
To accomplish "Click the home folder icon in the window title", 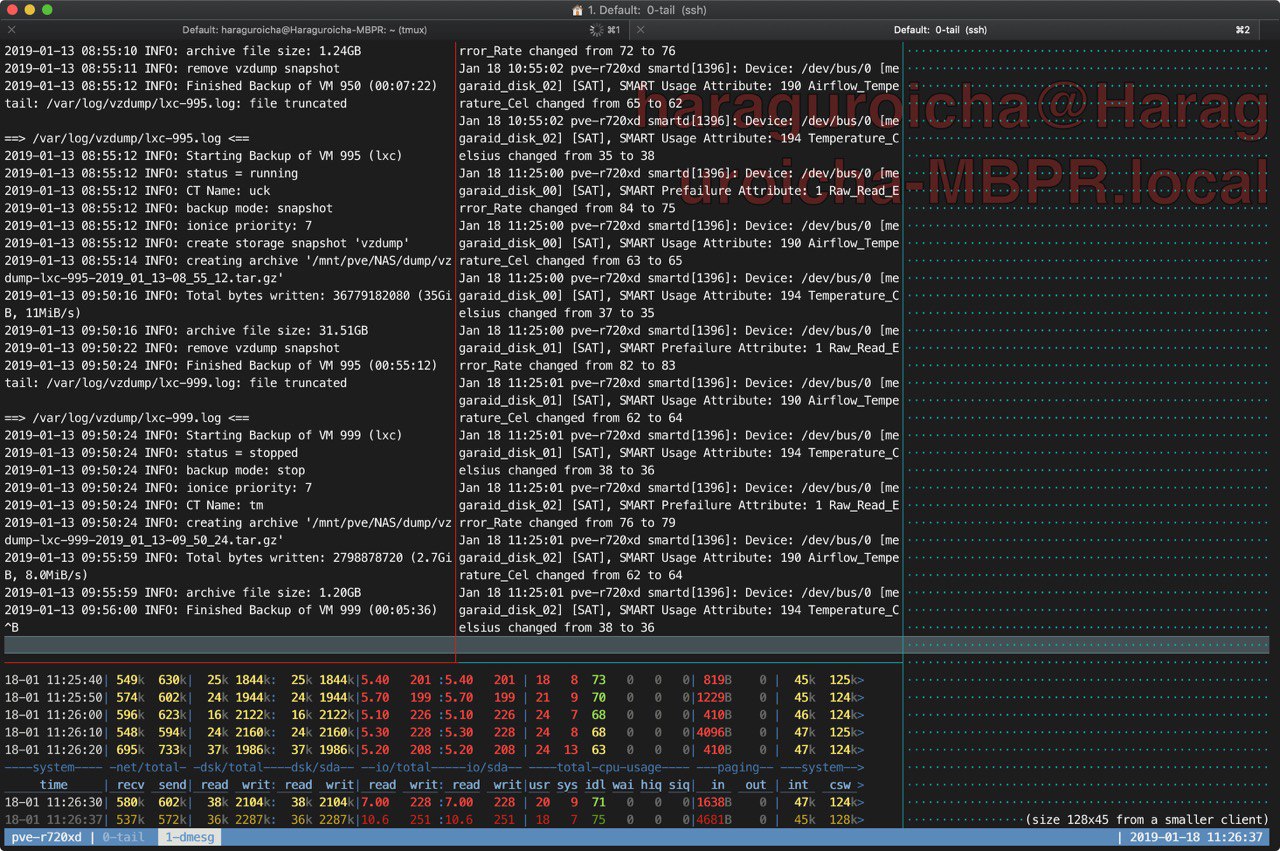I will click(577, 9).
